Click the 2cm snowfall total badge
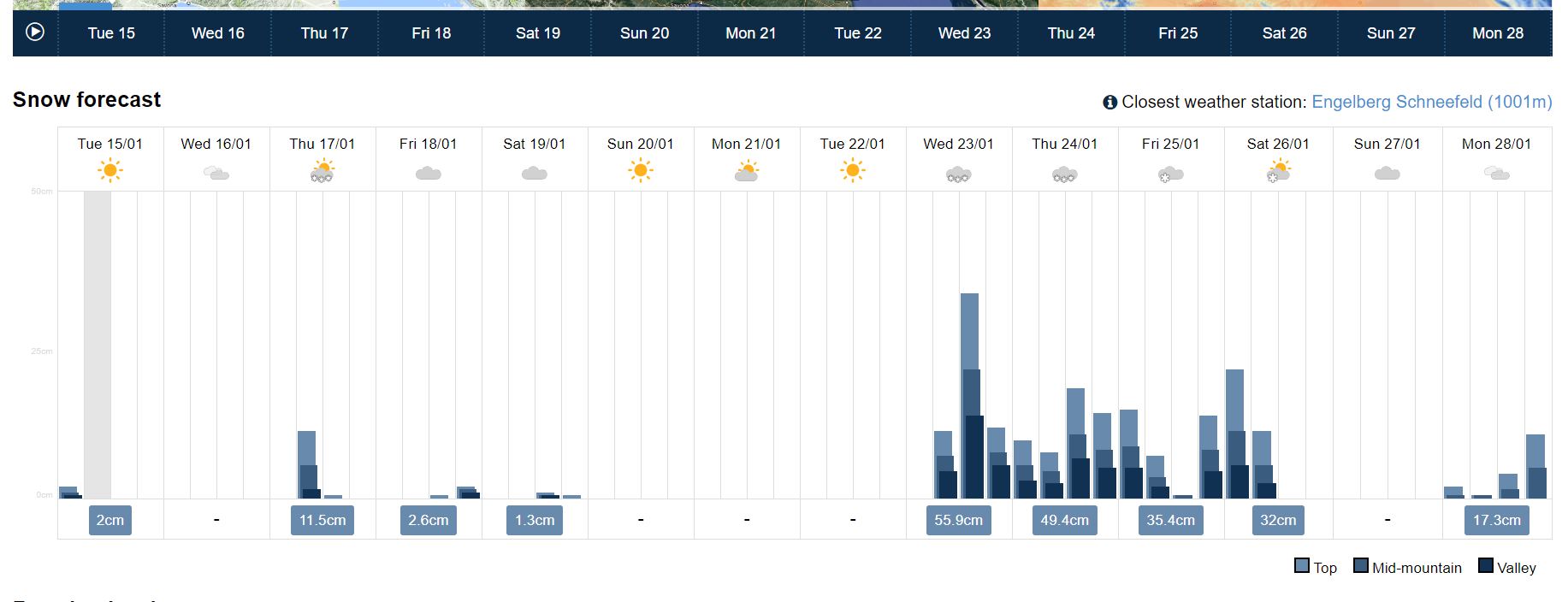1568x602 pixels. tap(110, 520)
